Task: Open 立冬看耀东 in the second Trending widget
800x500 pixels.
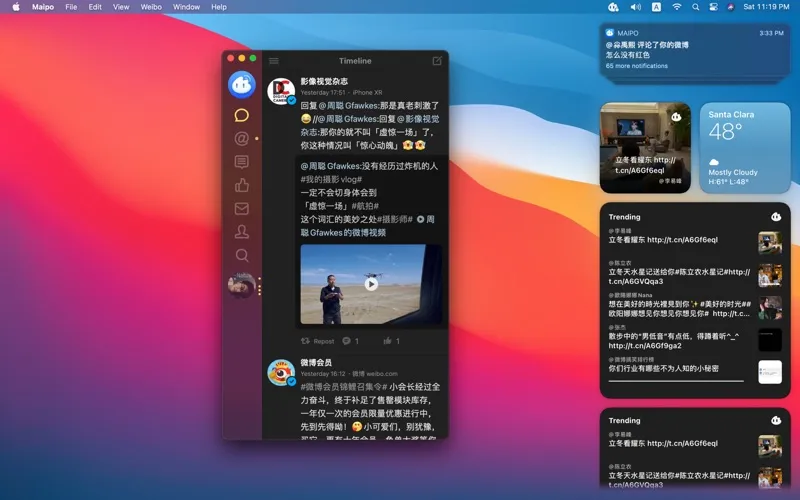Action: 663,443
